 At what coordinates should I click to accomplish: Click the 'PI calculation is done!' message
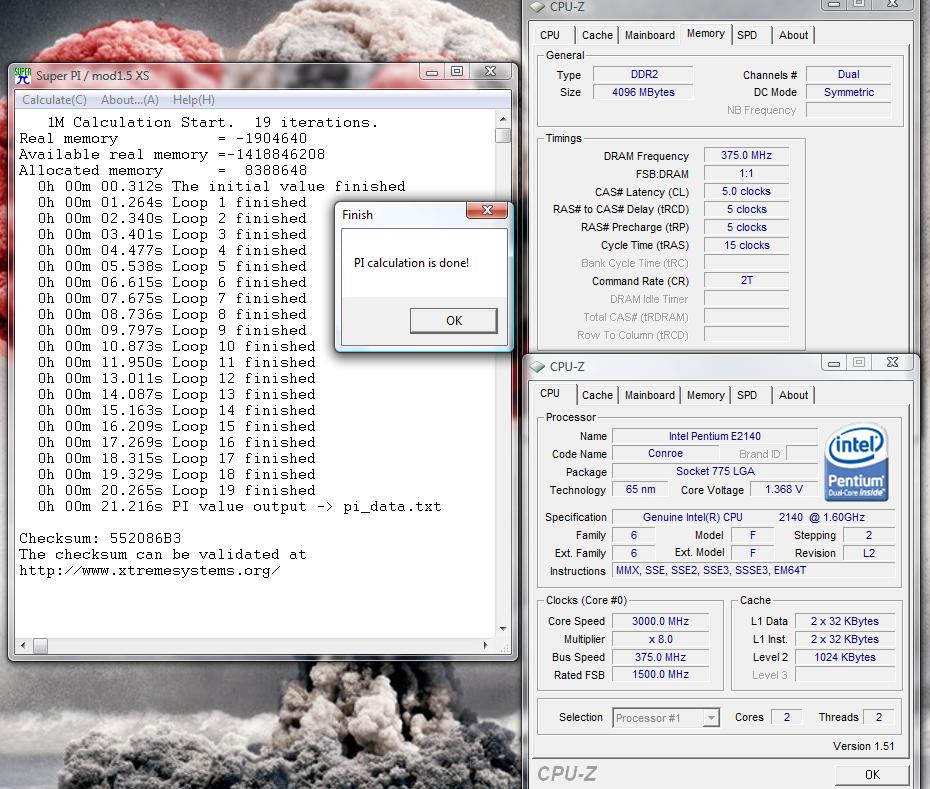pos(411,263)
